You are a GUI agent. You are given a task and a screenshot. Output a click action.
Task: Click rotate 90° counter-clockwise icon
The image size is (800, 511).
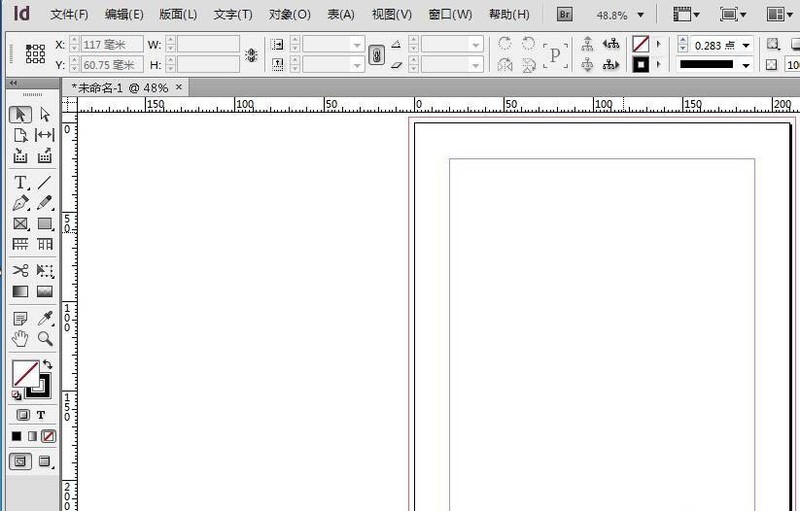(x=529, y=44)
